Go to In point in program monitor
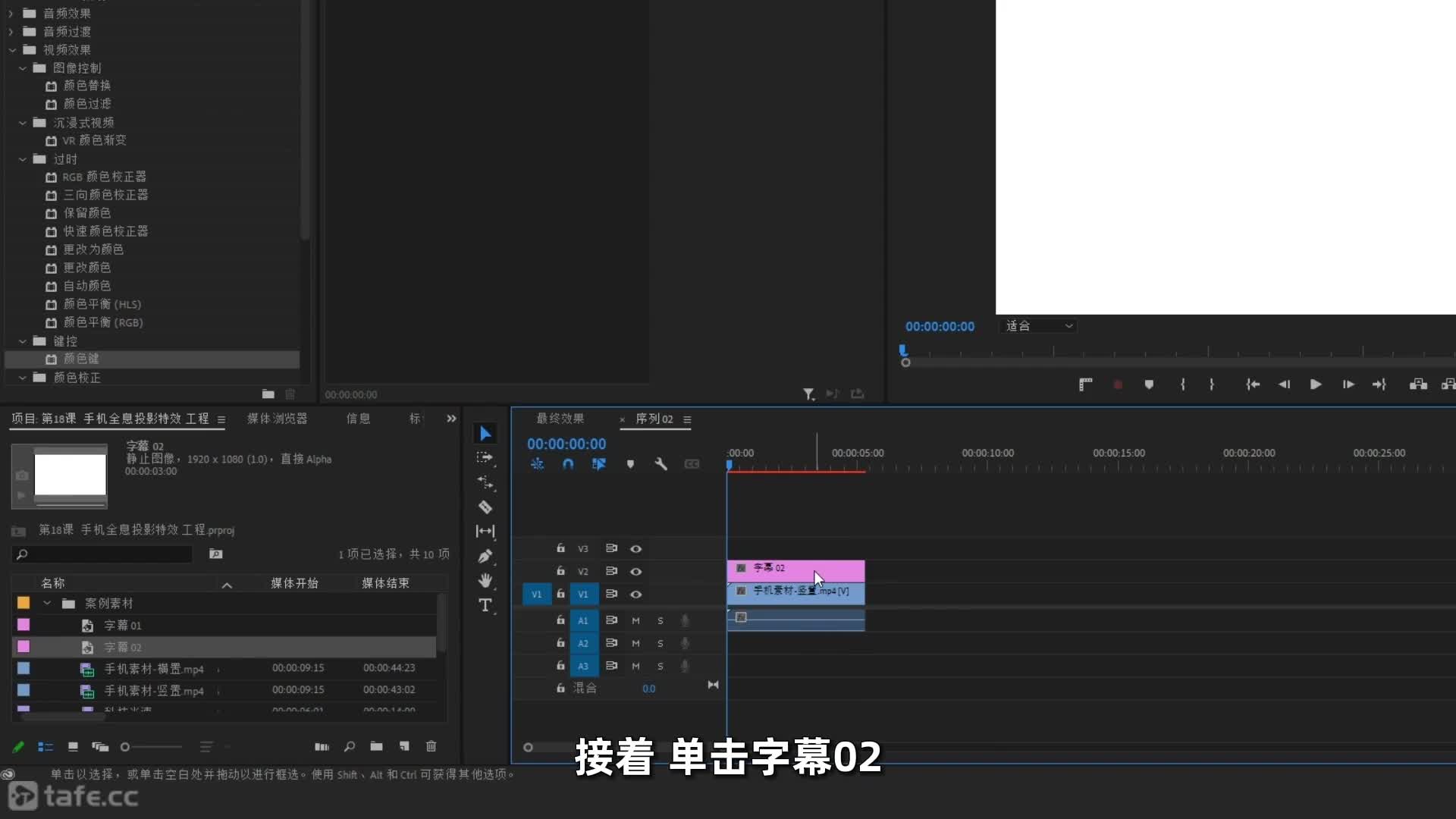This screenshot has width=1456, height=819. pyautogui.click(x=1253, y=384)
